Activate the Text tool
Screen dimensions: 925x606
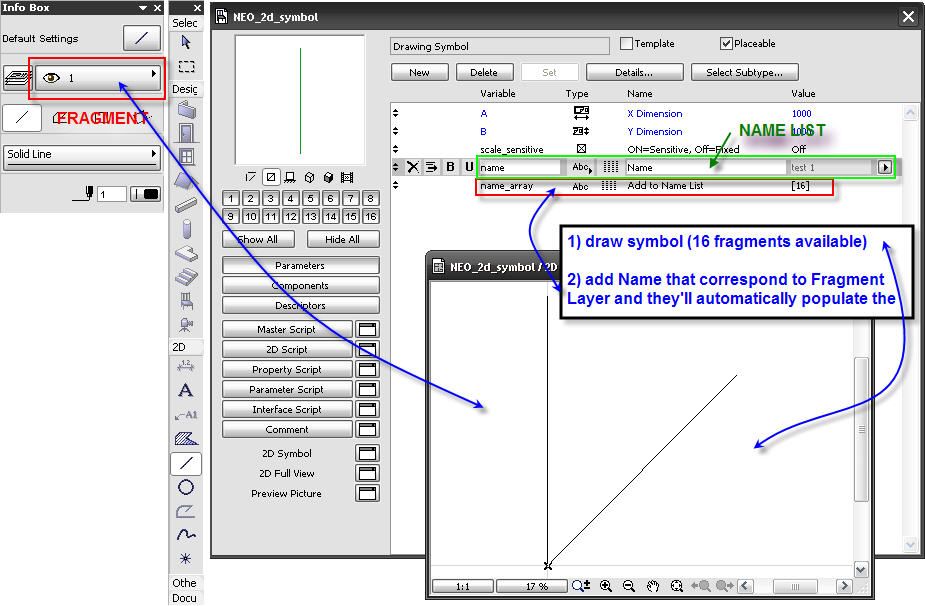[x=186, y=390]
